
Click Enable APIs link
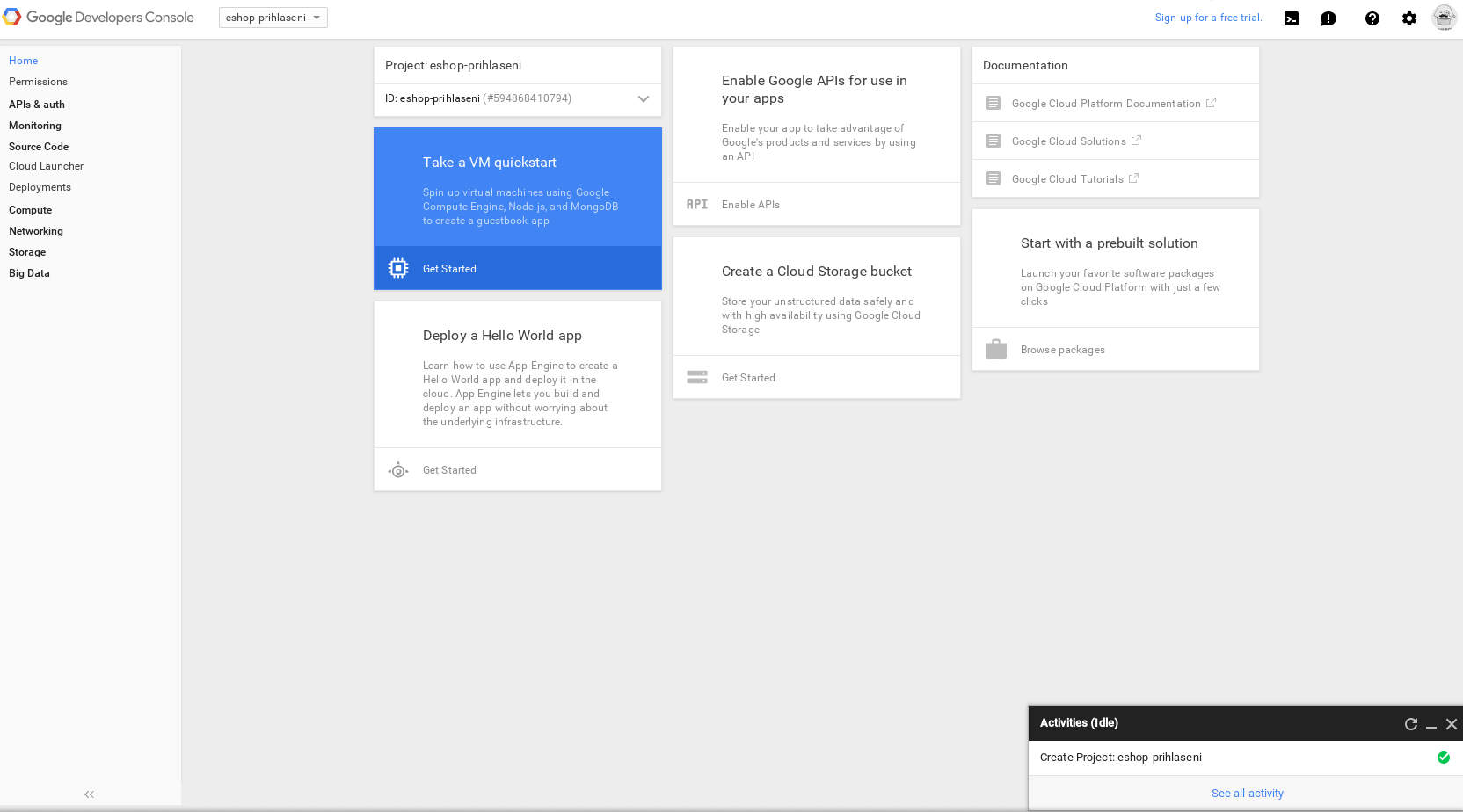point(751,205)
